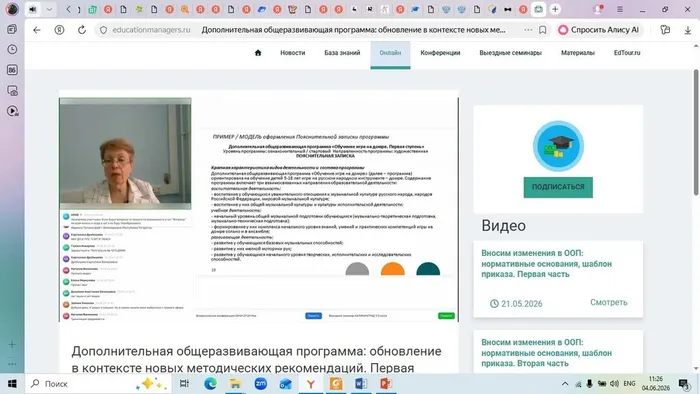Switch to the active last browser tab

pos(539,9)
